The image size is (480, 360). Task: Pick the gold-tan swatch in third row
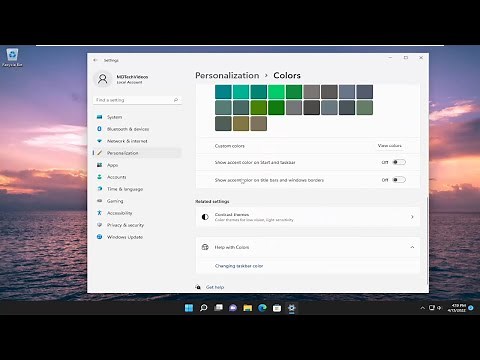[241, 123]
